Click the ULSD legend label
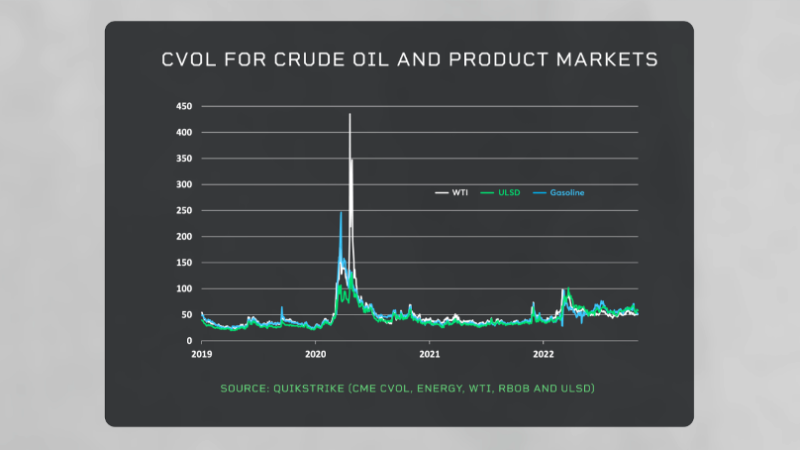The width and height of the screenshot is (800, 450). pos(504,192)
